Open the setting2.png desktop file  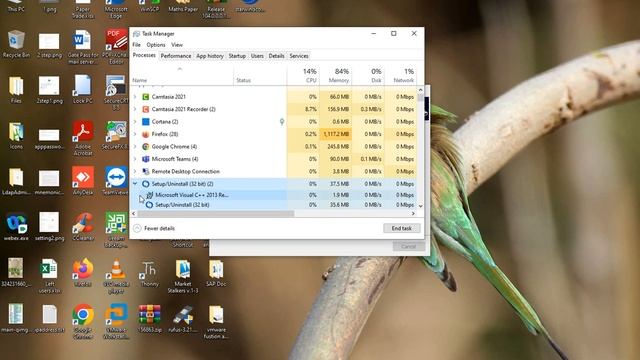pos(49,222)
